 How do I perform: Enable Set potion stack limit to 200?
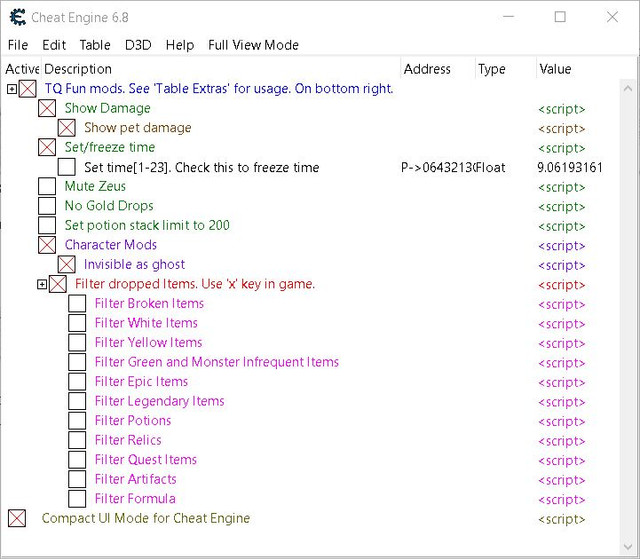(x=47, y=225)
